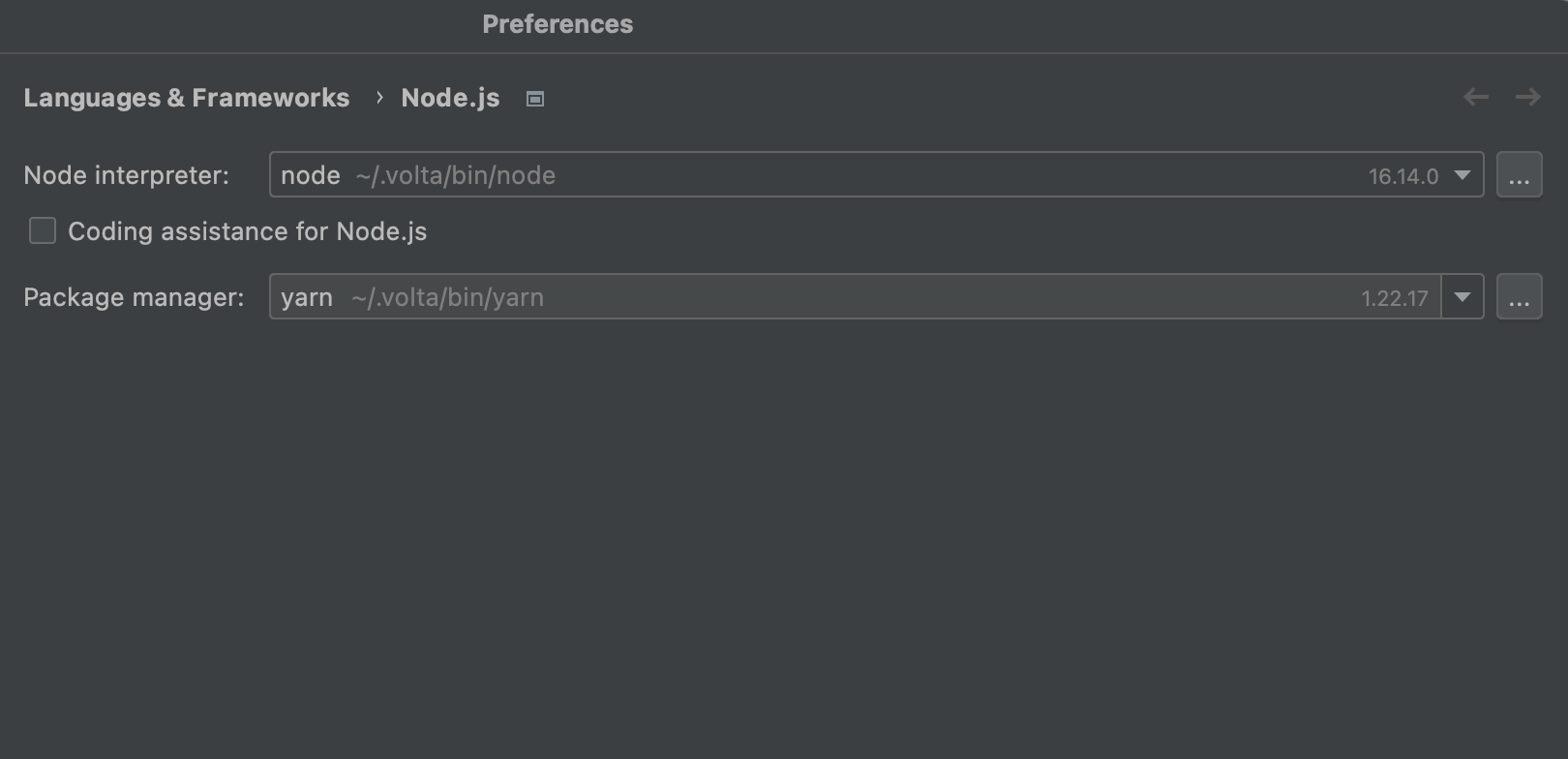The height and width of the screenshot is (759, 1568).
Task: Click the Node version 16.14.0 text
Action: tap(1402, 176)
